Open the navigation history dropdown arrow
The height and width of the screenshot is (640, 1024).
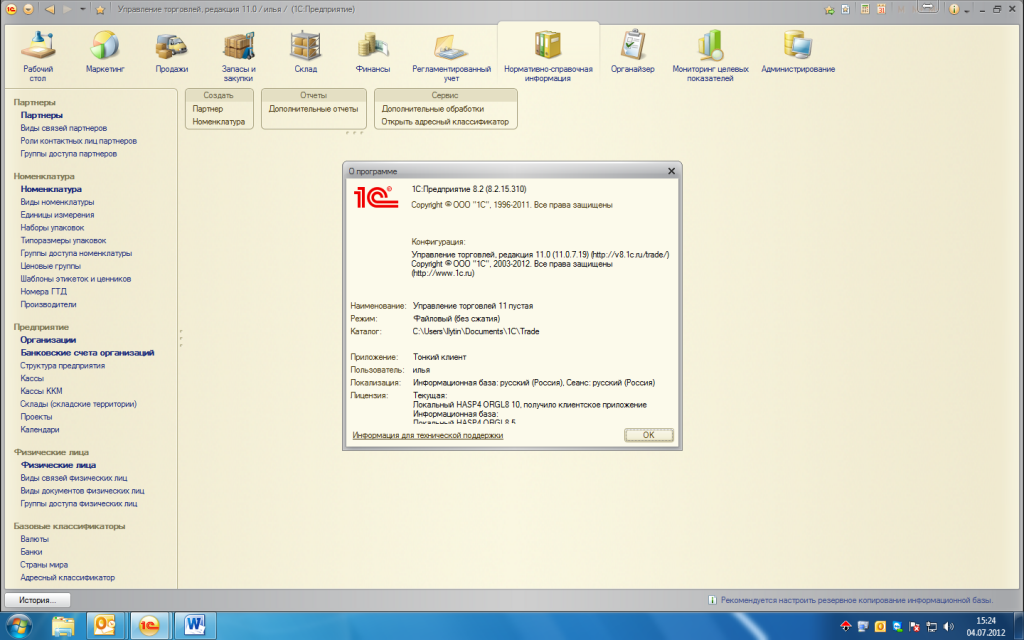pyautogui.click(x=82, y=9)
